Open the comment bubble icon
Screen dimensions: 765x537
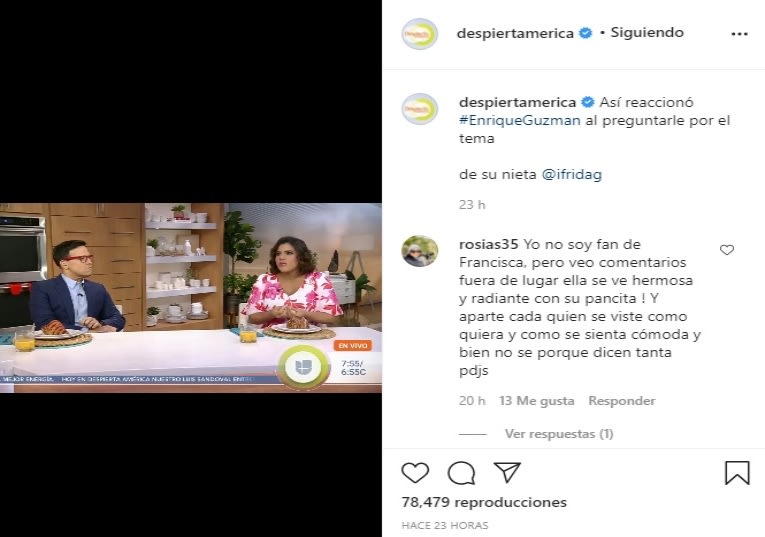(462, 473)
